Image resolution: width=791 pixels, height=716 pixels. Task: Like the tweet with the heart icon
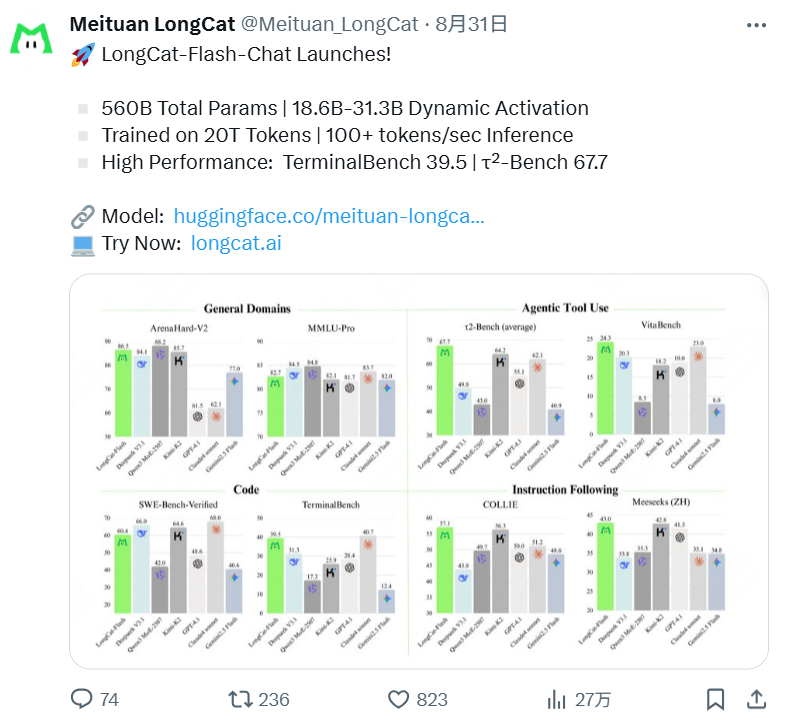(398, 699)
